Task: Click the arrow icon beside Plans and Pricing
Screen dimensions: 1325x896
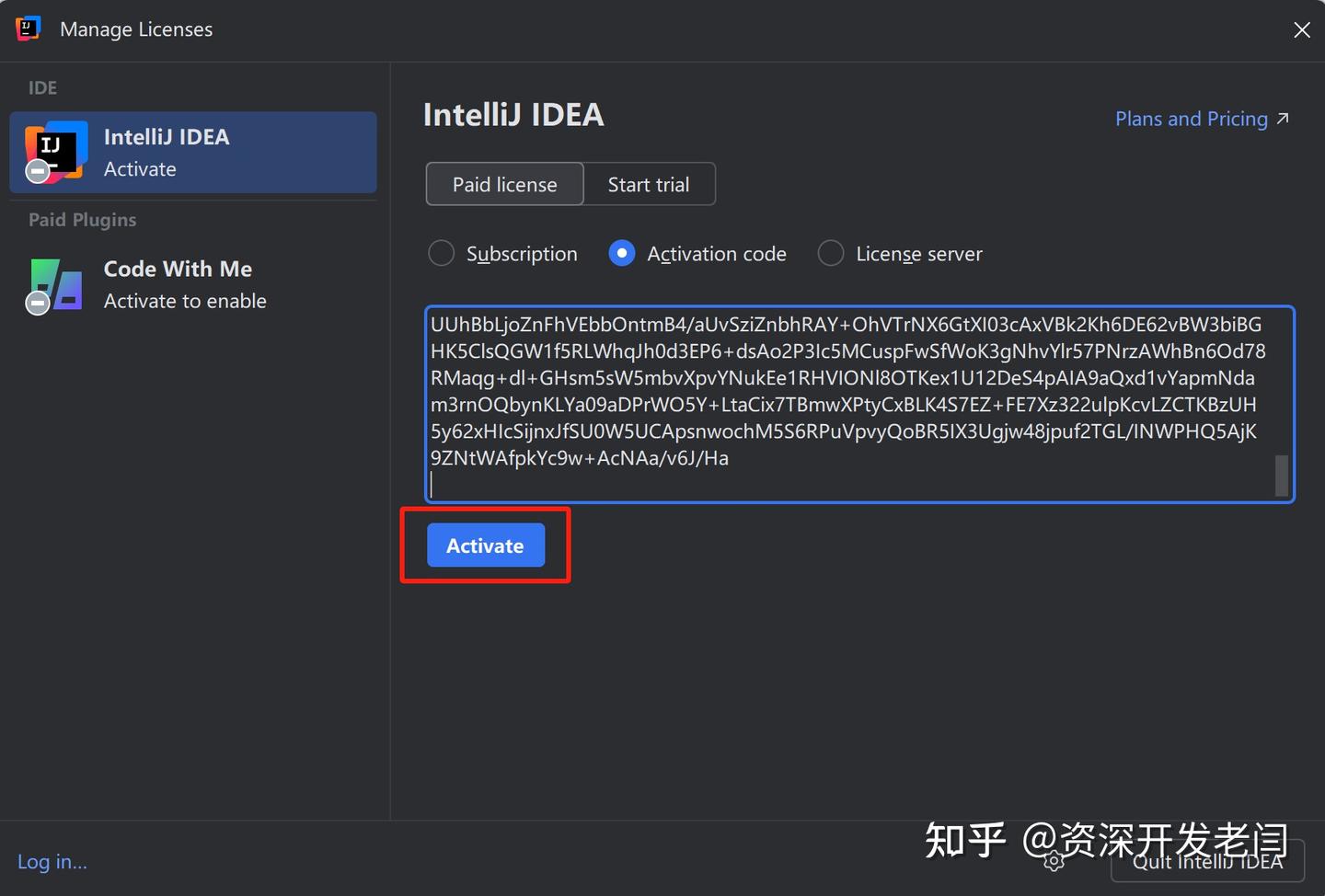Action: point(1284,119)
